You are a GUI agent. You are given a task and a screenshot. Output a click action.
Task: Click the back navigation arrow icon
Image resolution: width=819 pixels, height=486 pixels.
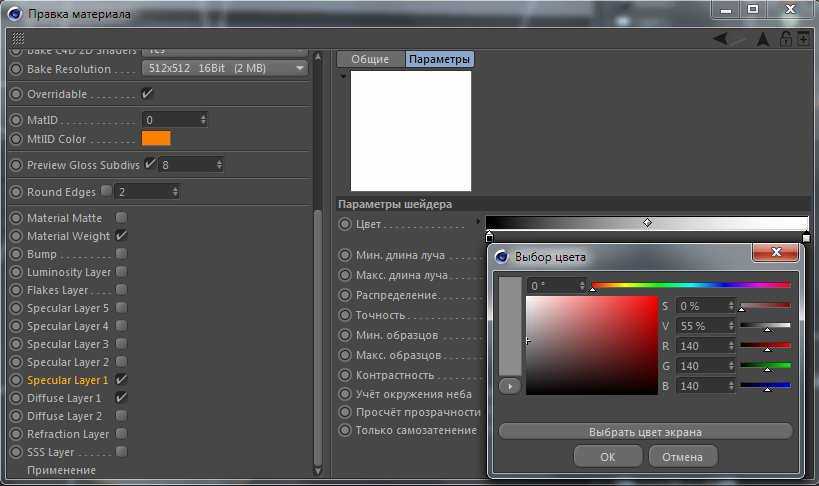coord(721,38)
